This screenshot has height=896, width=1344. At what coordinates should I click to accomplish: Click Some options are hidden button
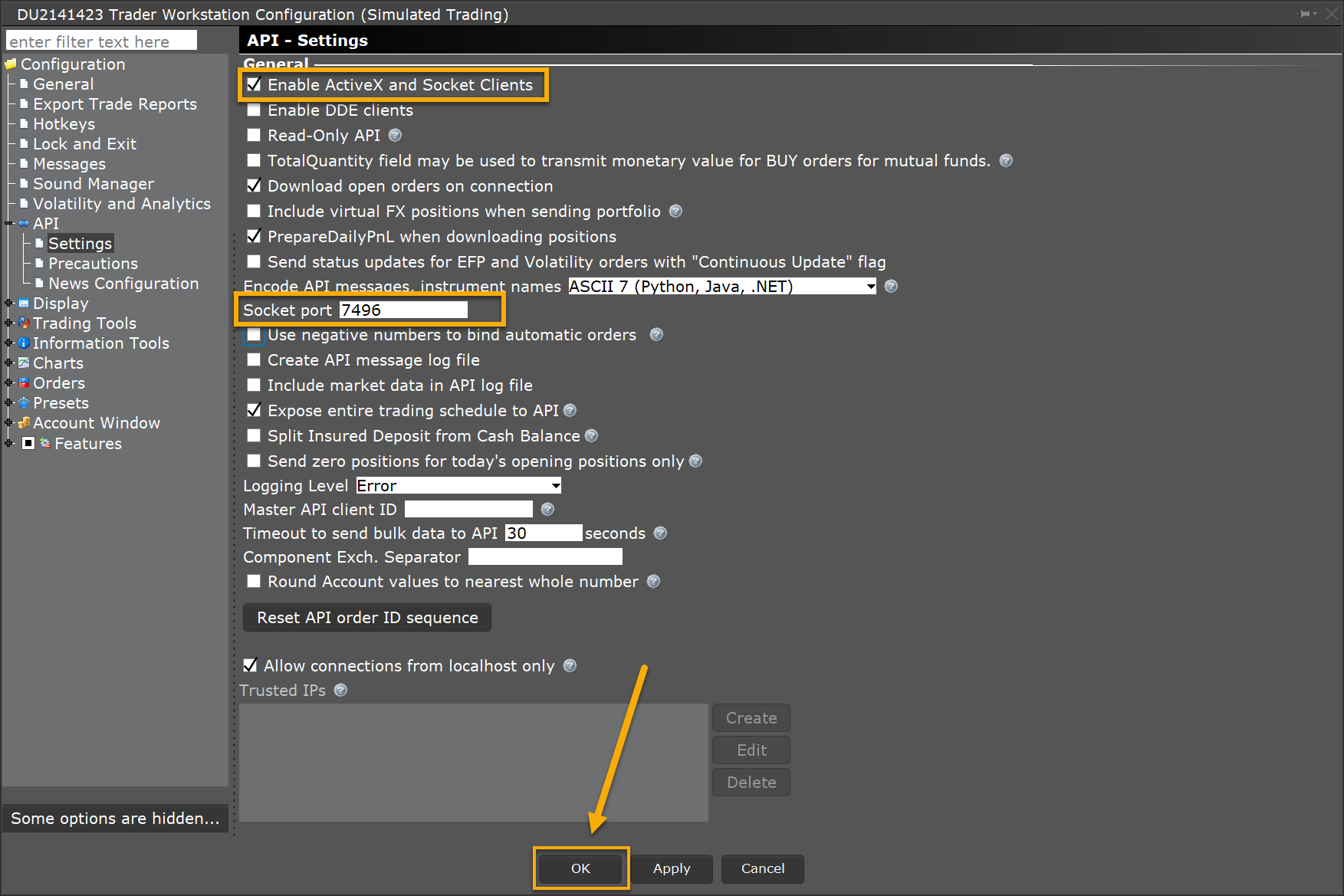(x=115, y=818)
